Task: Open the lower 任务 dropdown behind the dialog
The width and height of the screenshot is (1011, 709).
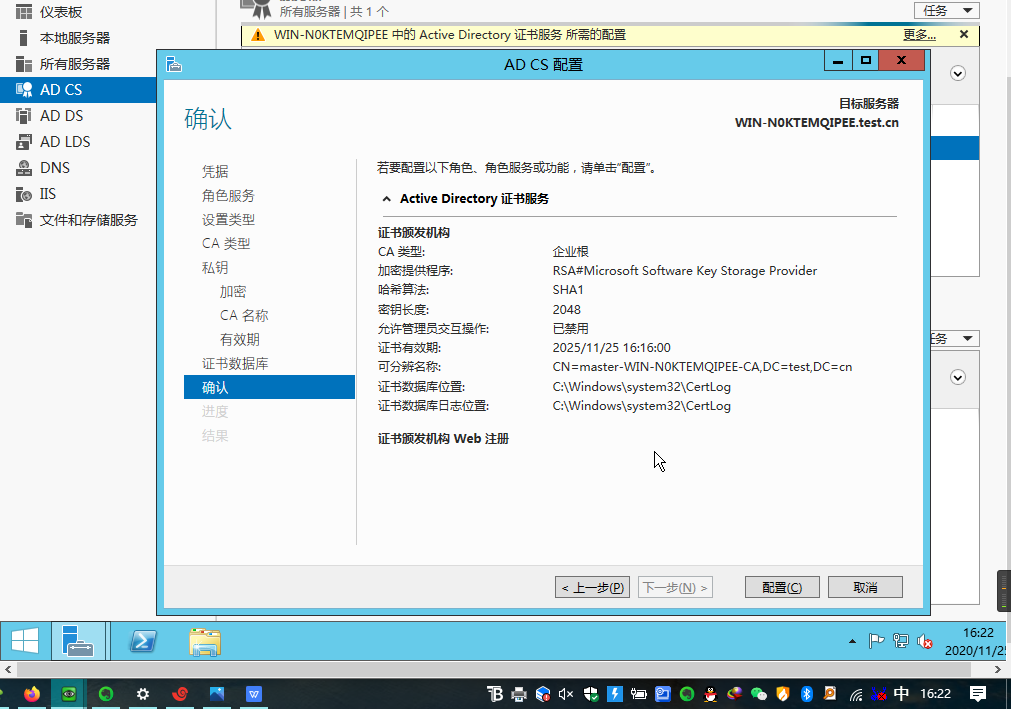Action: click(956, 338)
